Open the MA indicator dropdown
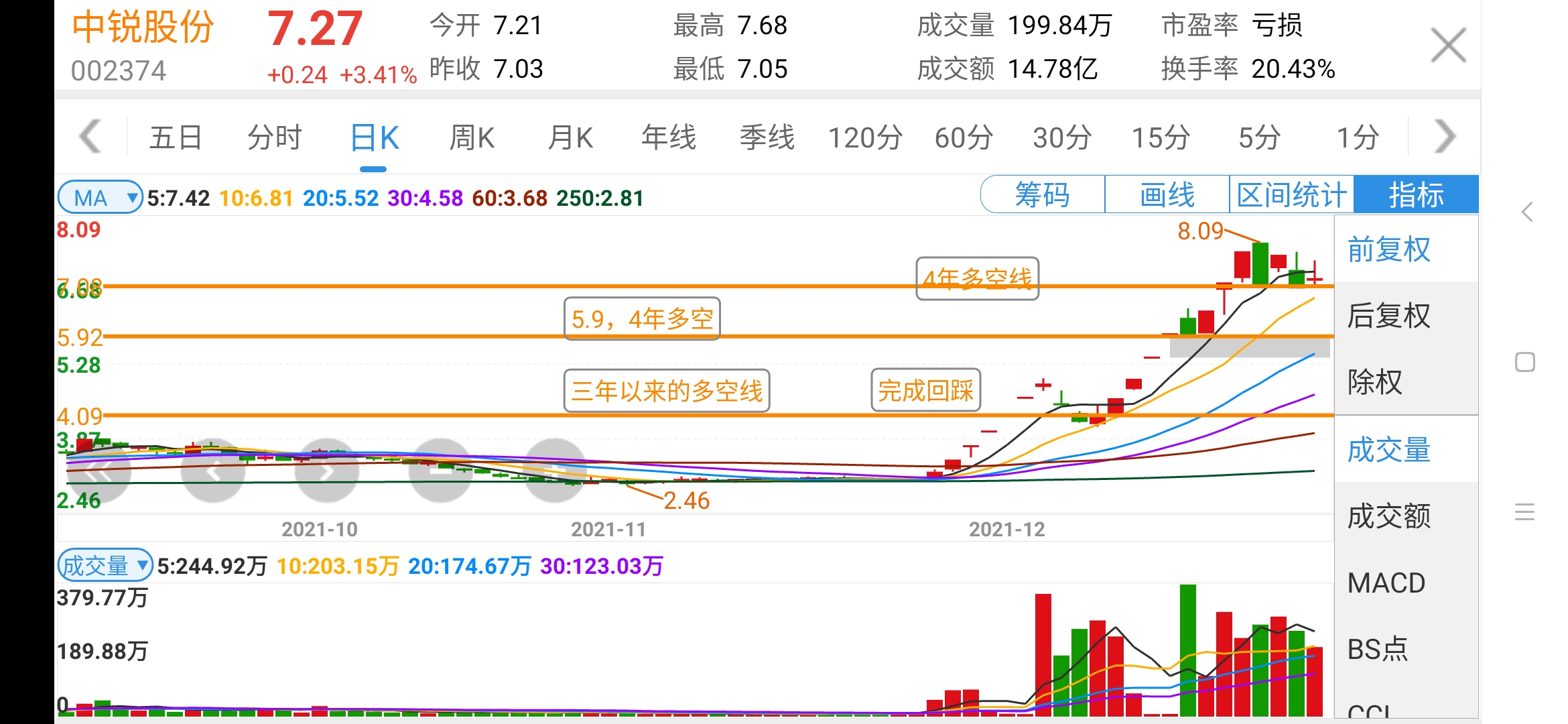Image resolution: width=1568 pixels, height=724 pixels. pos(100,198)
